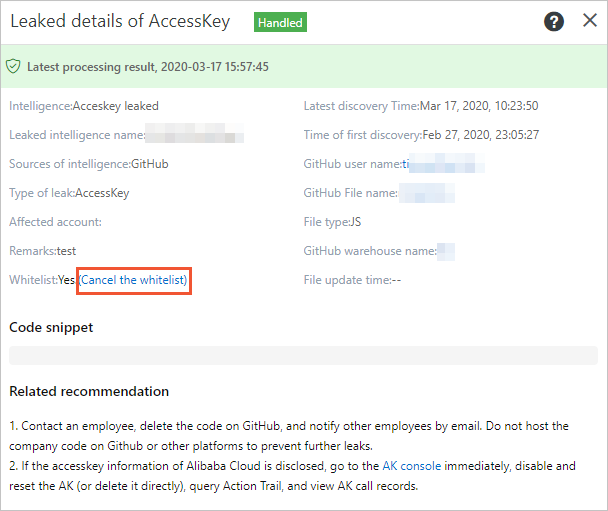Click Cancel the whitelist link
The width and height of the screenshot is (608, 511).
pos(133,280)
